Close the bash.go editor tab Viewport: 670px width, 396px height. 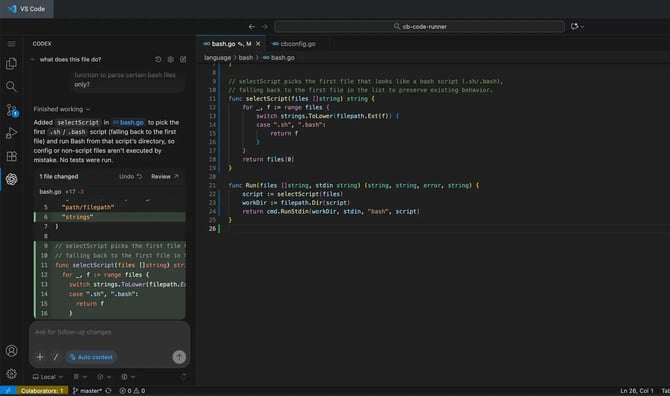[x=258, y=44]
